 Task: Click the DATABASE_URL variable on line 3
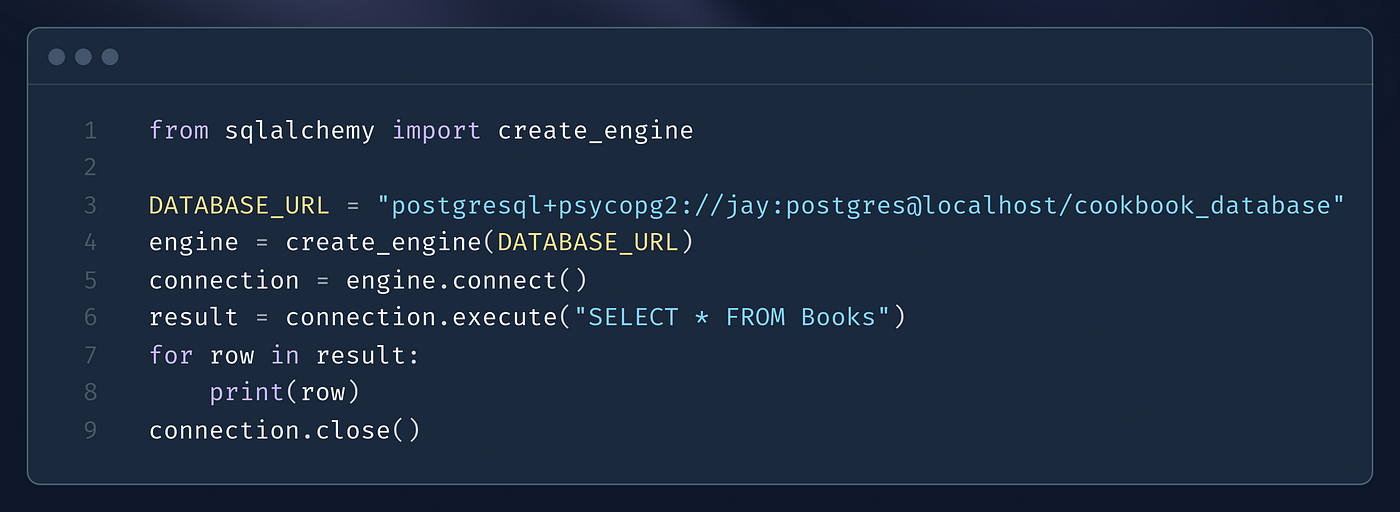239,206
